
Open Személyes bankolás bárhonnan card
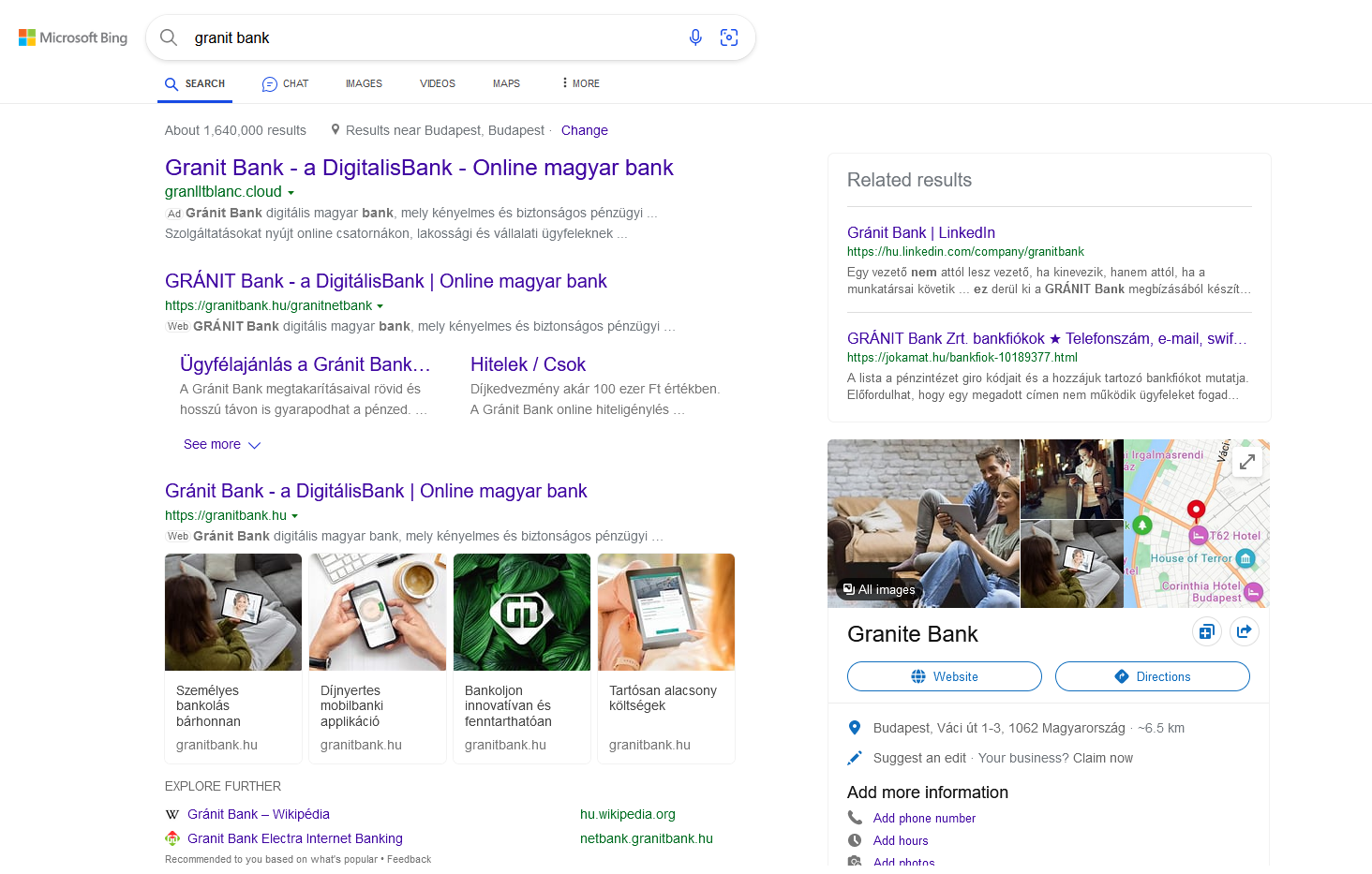pos(233,659)
